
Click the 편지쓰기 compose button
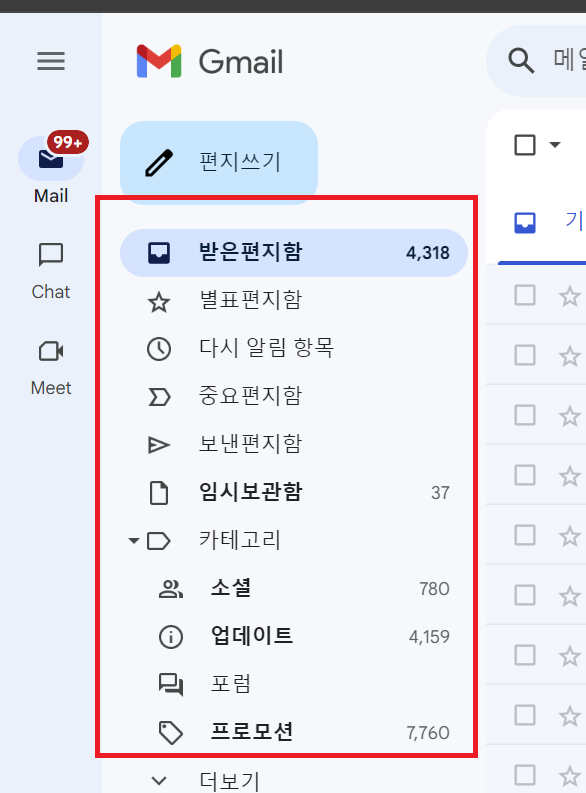(x=219, y=162)
